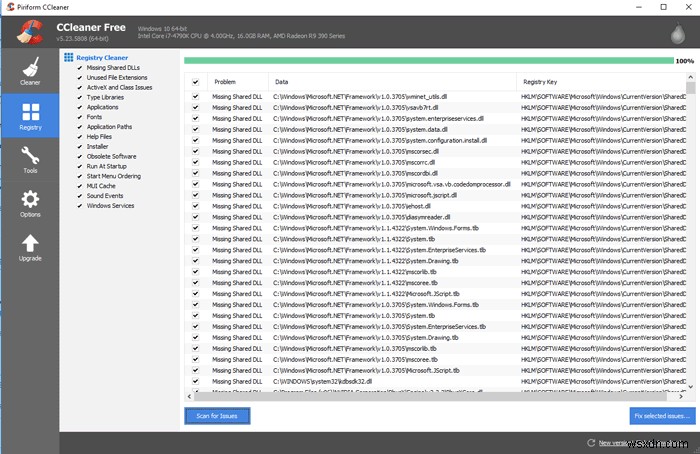This screenshot has width=700, height=454.
Task: Toggle the select-all checkbox in table header
Action: point(196,82)
